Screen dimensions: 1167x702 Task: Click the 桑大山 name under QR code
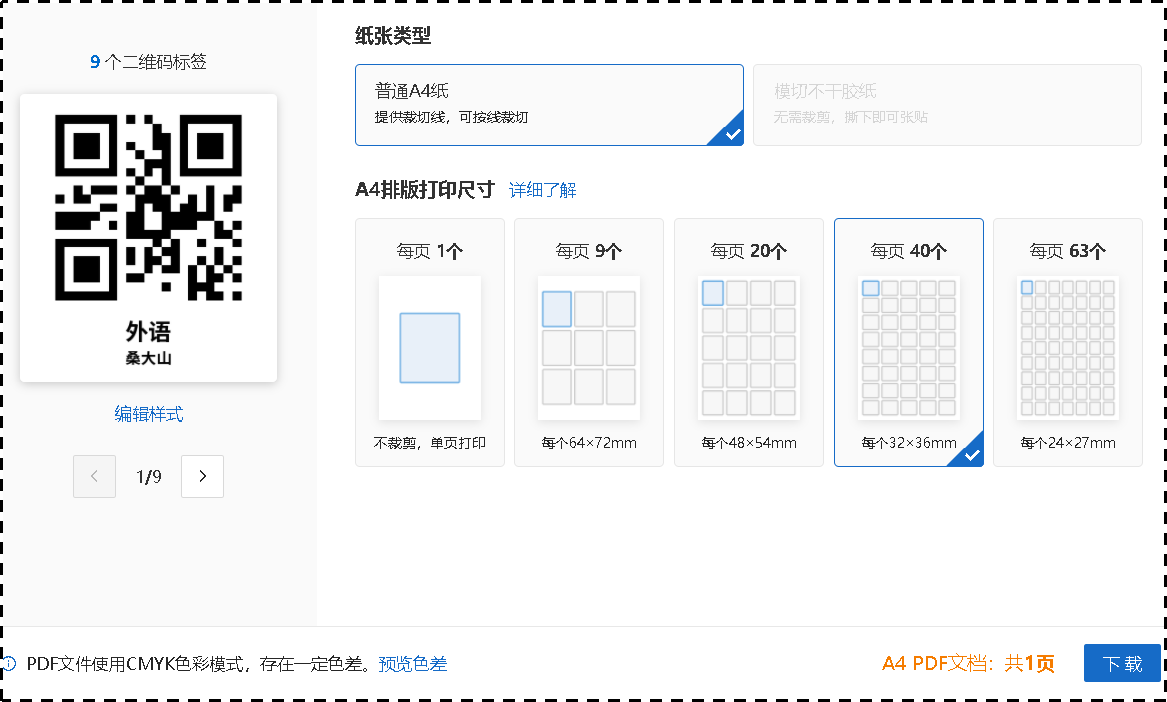(149, 358)
